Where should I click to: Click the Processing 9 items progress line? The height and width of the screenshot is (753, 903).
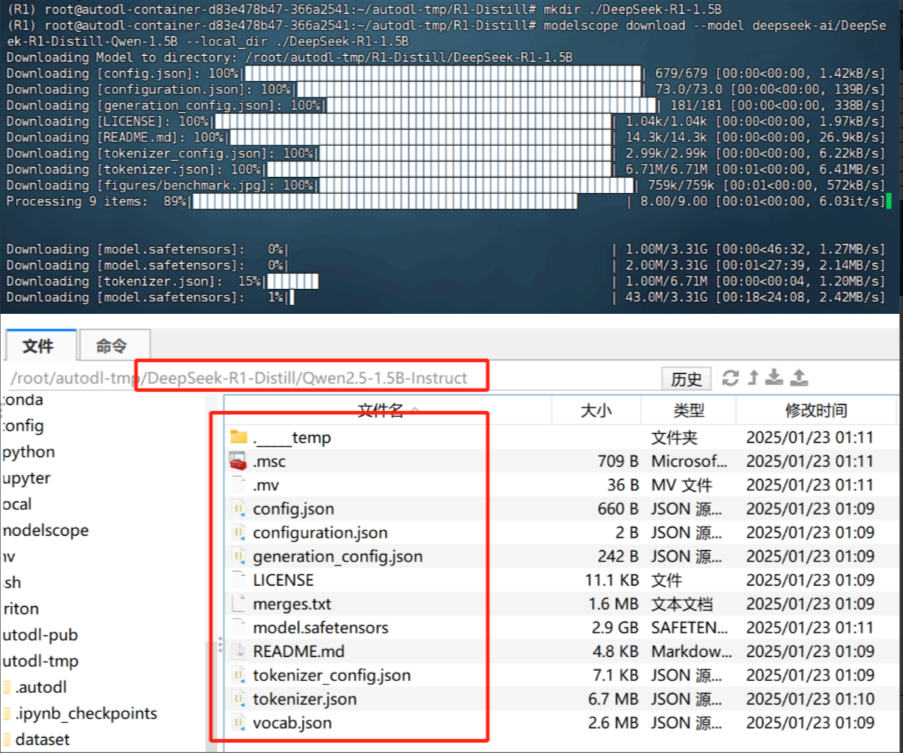pos(446,201)
